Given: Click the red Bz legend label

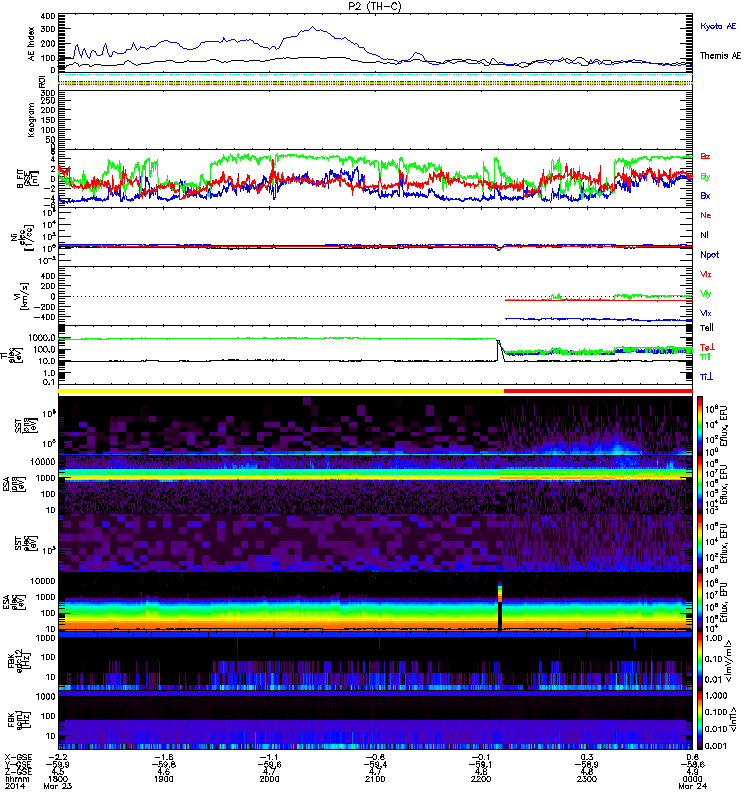Looking at the screenshot, I should point(705,156).
